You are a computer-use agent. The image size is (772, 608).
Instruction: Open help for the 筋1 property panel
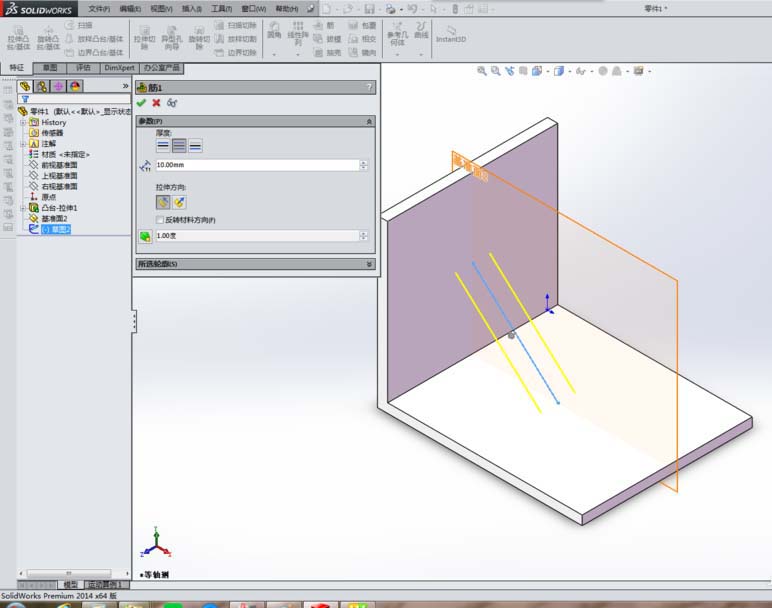(x=369, y=87)
